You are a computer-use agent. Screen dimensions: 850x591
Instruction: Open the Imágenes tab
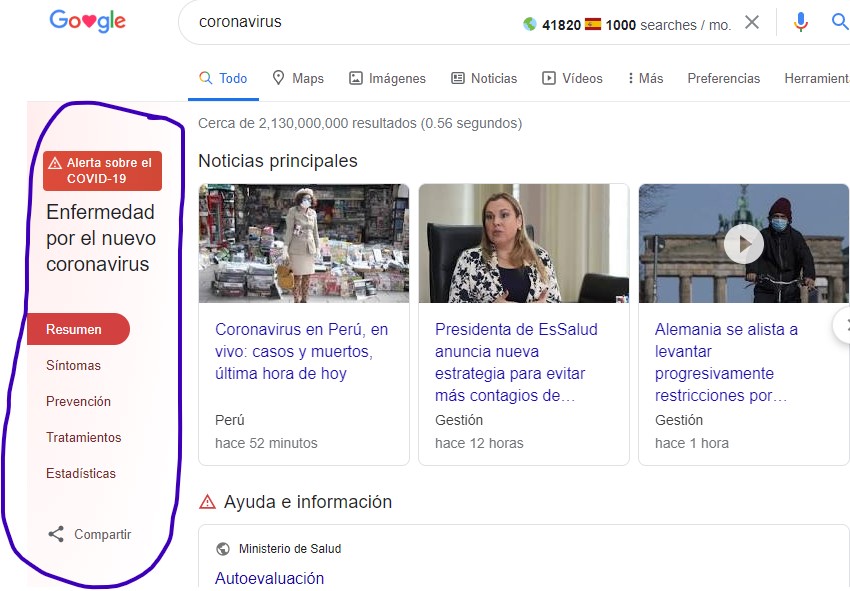point(387,79)
